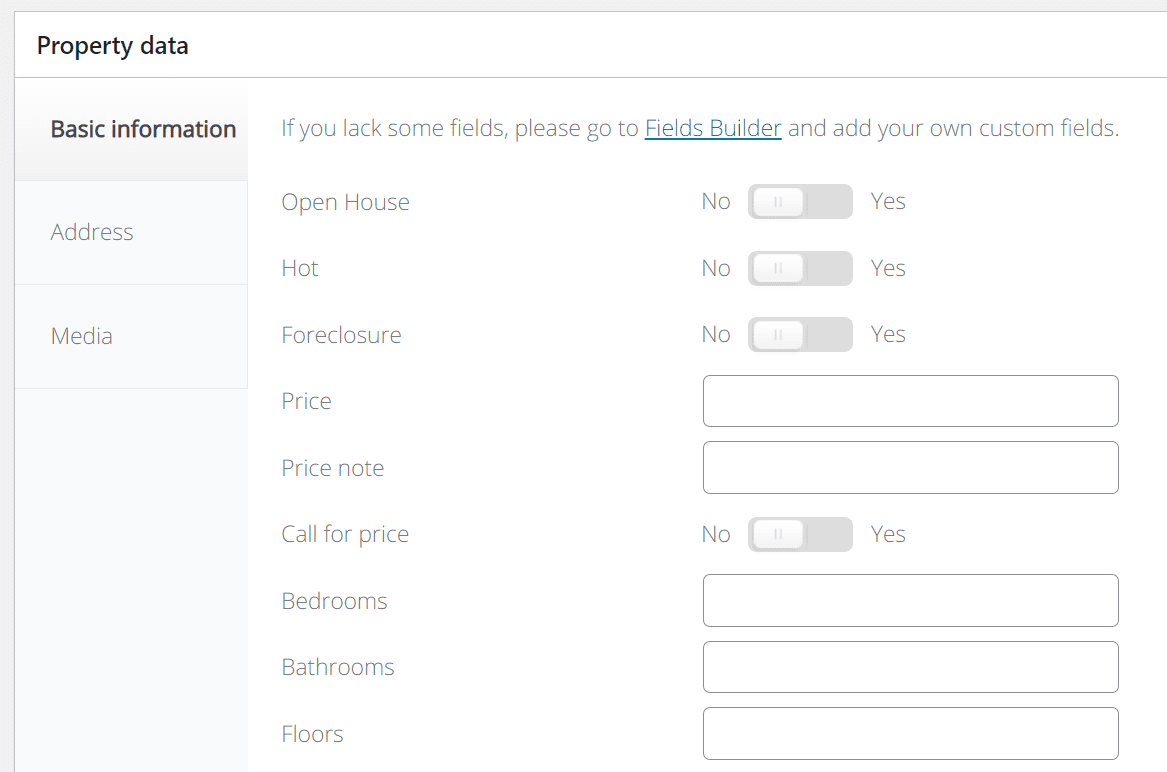Click the Bathrooms input field
This screenshot has width=1167, height=772.
coord(910,667)
